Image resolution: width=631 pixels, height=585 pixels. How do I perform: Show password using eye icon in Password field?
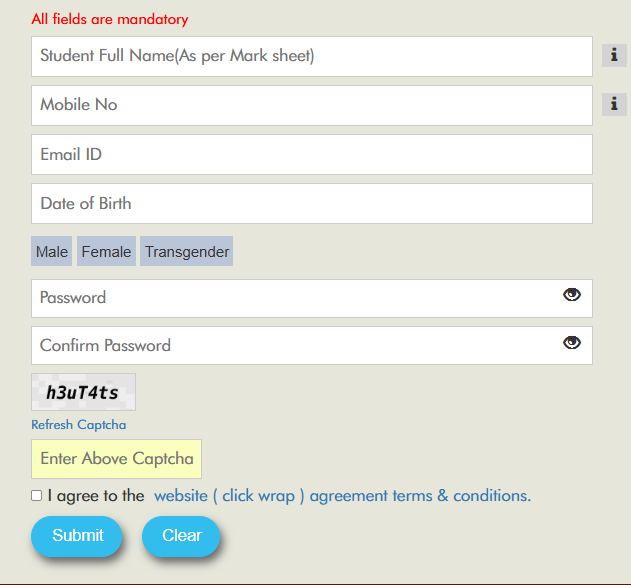click(572, 295)
